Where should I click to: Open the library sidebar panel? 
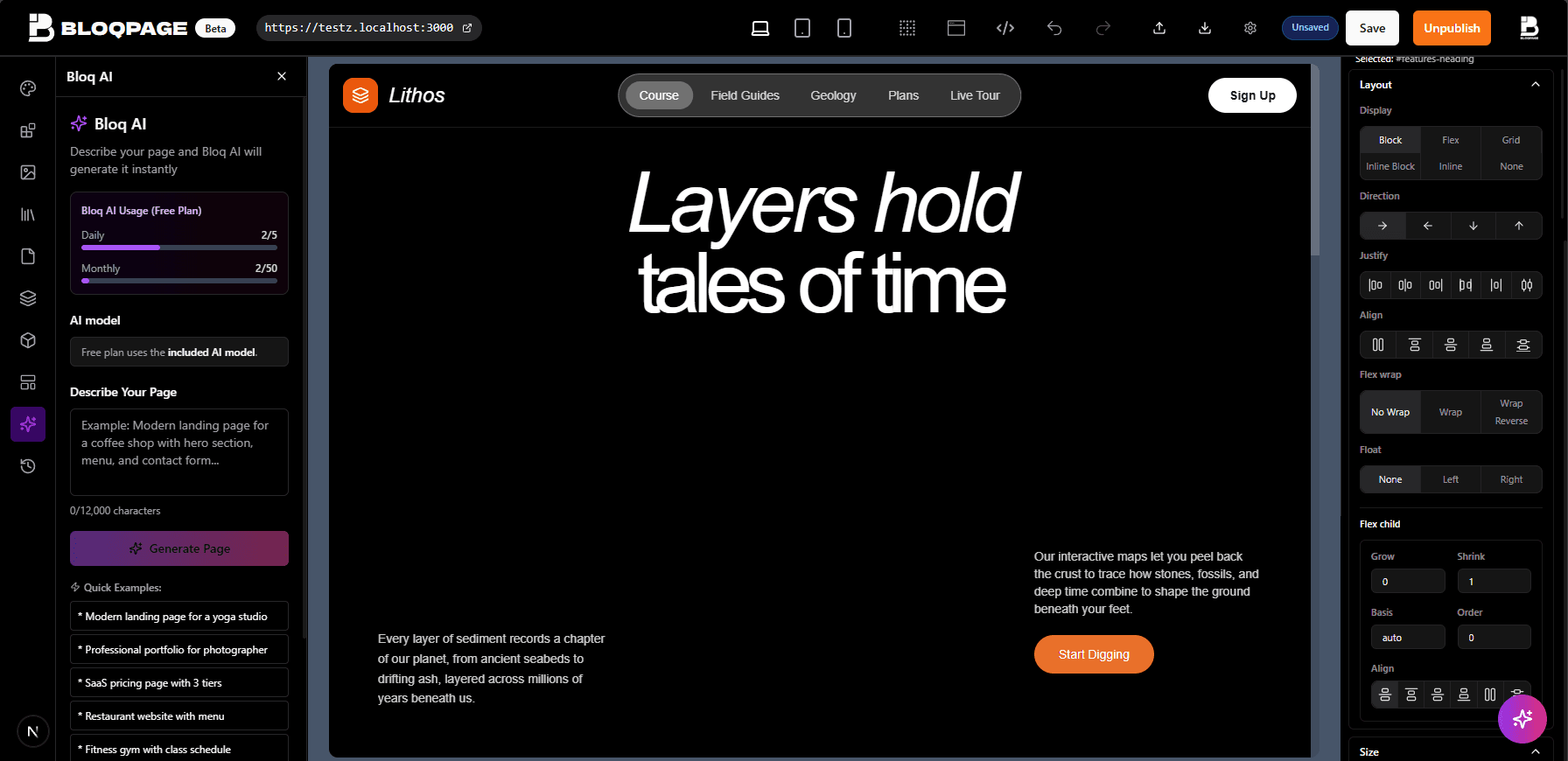coord(28,214)
